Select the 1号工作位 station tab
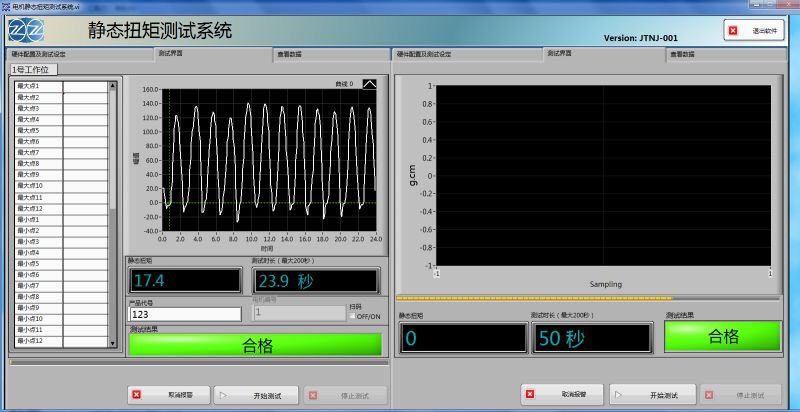This screenshot has height=412, width=800. point(34,70)
